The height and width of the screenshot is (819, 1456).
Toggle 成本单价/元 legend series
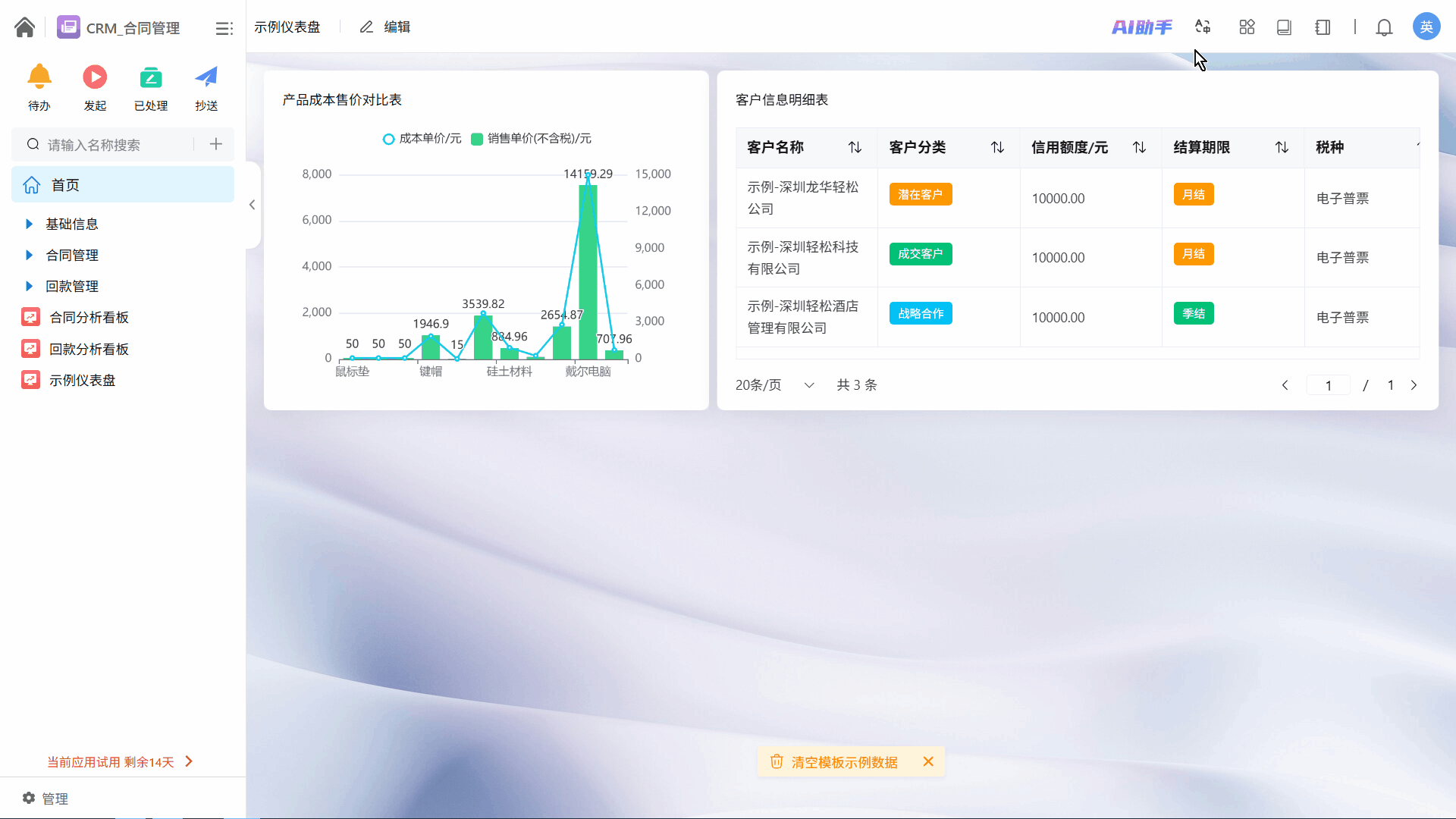tap(422, 139)
